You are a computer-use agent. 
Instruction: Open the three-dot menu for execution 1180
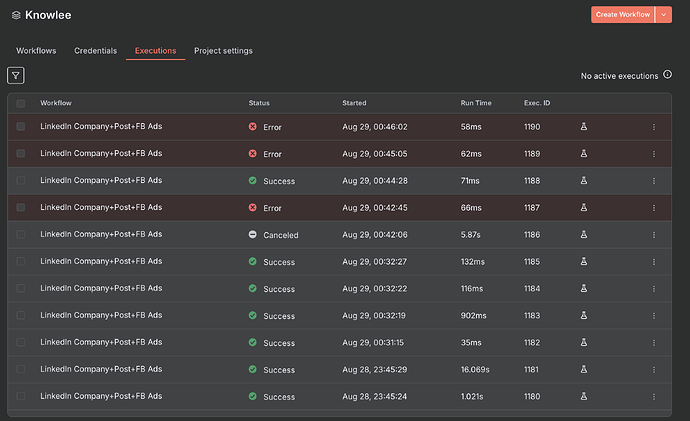(x=654, y=396)
